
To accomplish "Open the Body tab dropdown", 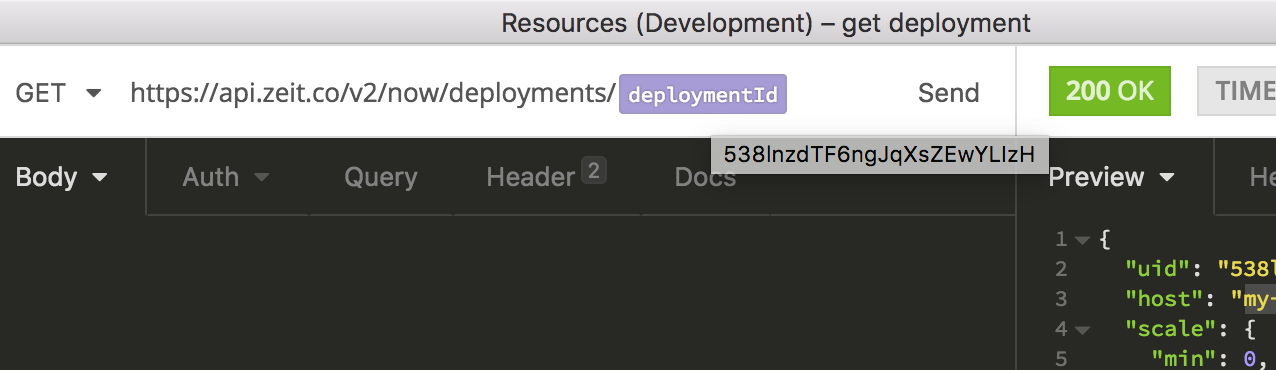I will click(61, 177).
